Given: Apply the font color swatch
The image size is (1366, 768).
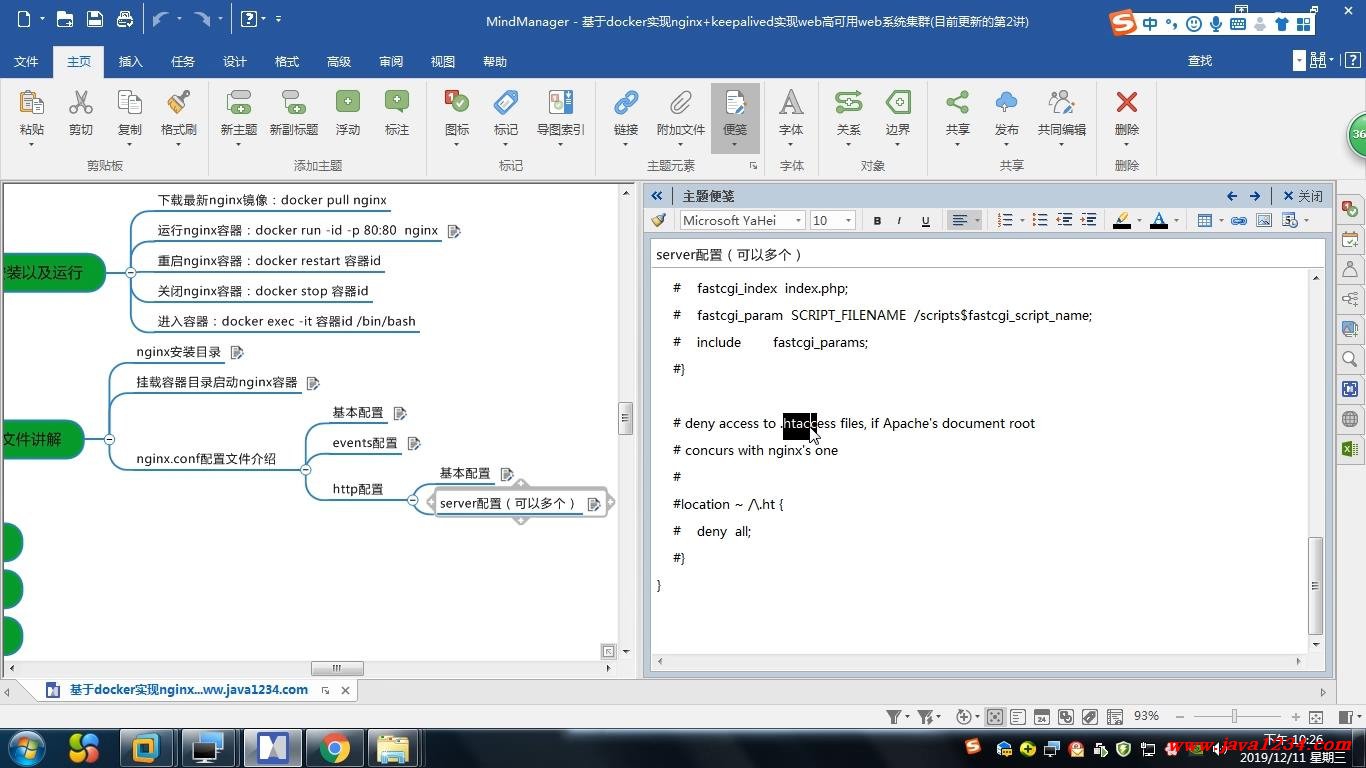Looking at the screenshot, I should (x=1159, y=221).
